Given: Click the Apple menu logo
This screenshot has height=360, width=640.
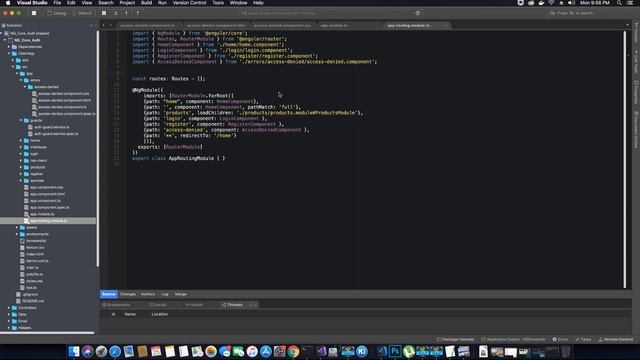Looking at the screenshot, I should 8,3.
